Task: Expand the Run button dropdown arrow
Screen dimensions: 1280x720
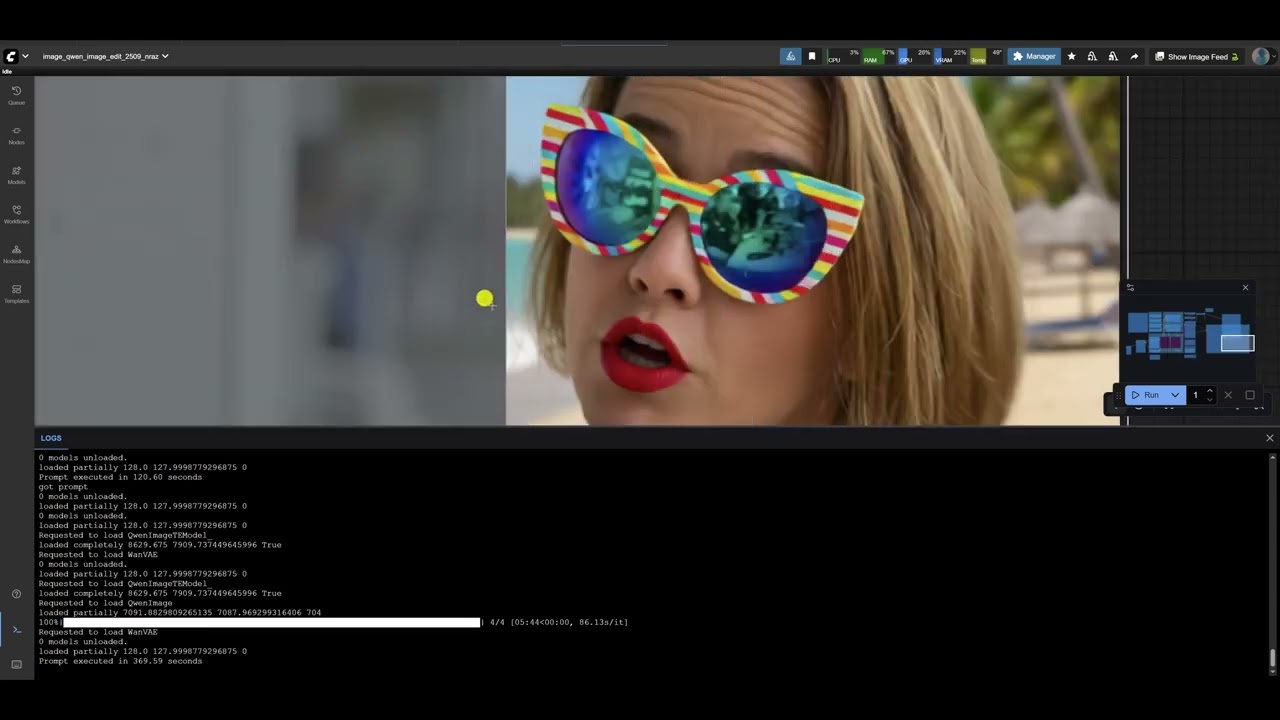Action: pyautogui.click(x=1175, y=395)
